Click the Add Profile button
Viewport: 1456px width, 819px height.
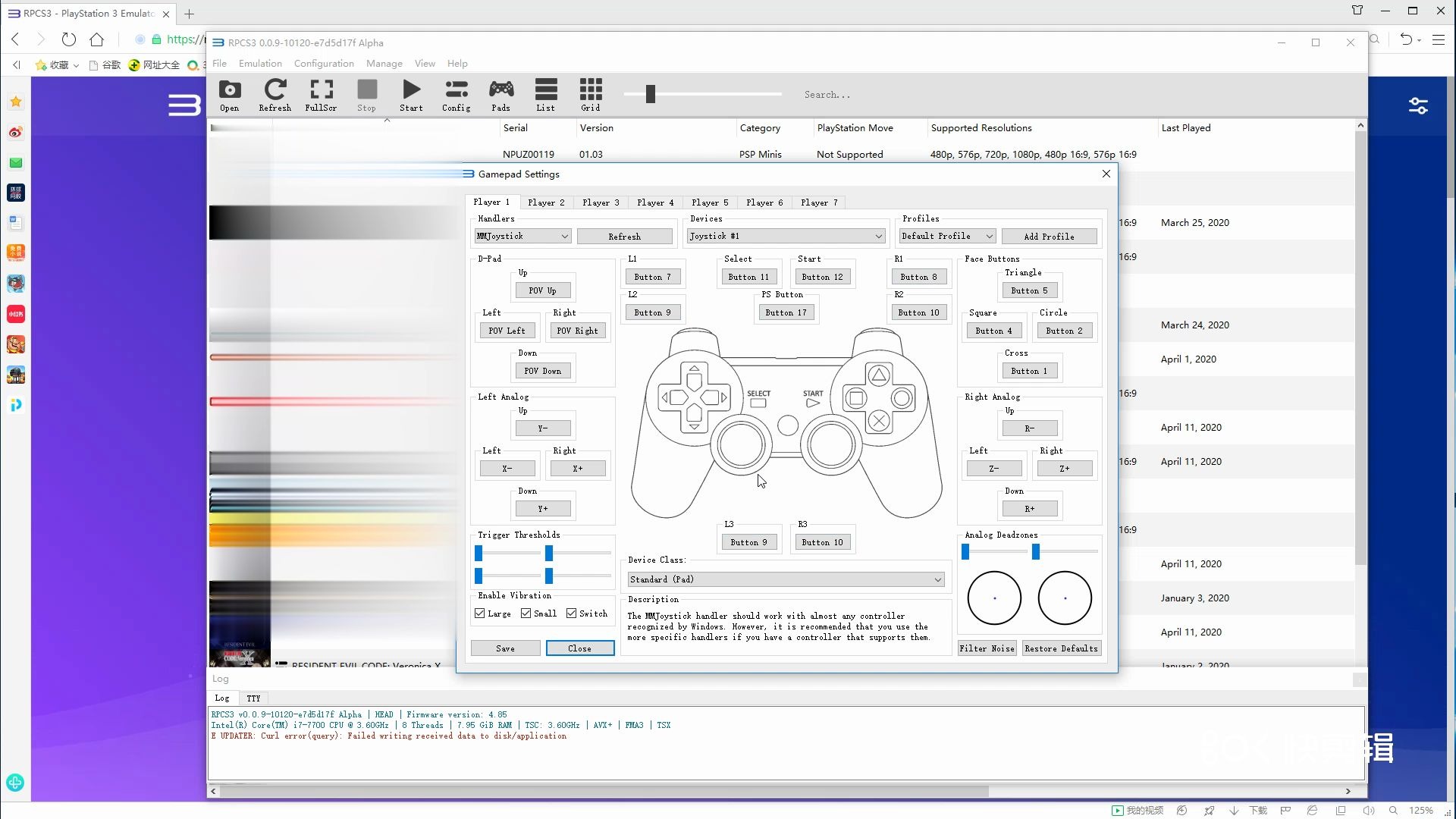click(x=1049, y=236)
